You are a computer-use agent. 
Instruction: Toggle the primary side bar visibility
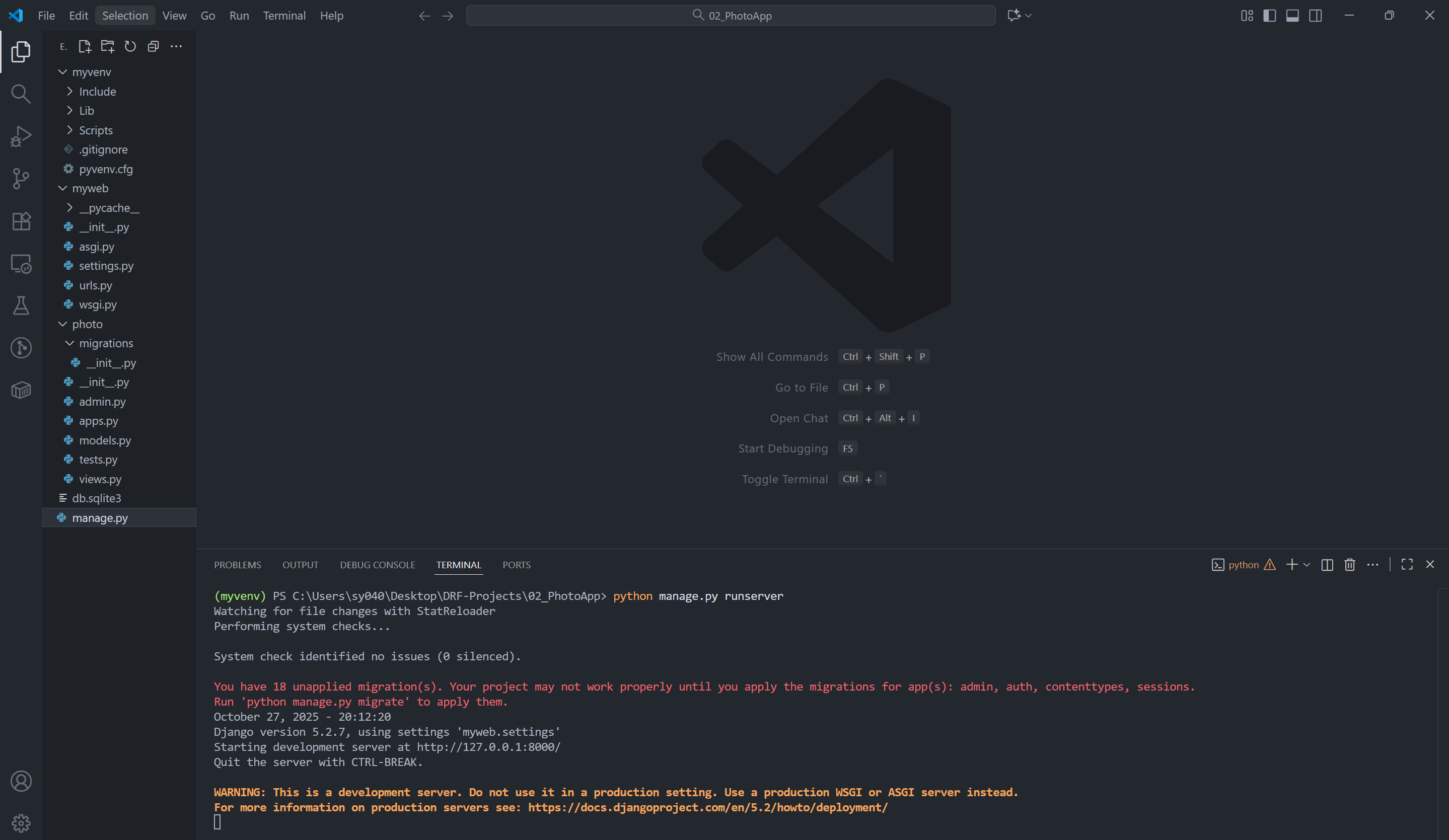click(1270, 16)
